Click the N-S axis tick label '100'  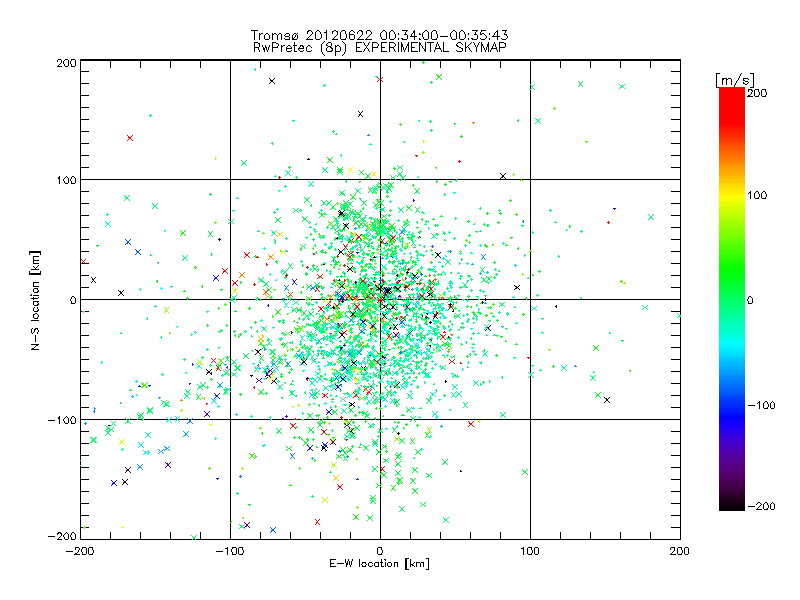click(66, 180)
